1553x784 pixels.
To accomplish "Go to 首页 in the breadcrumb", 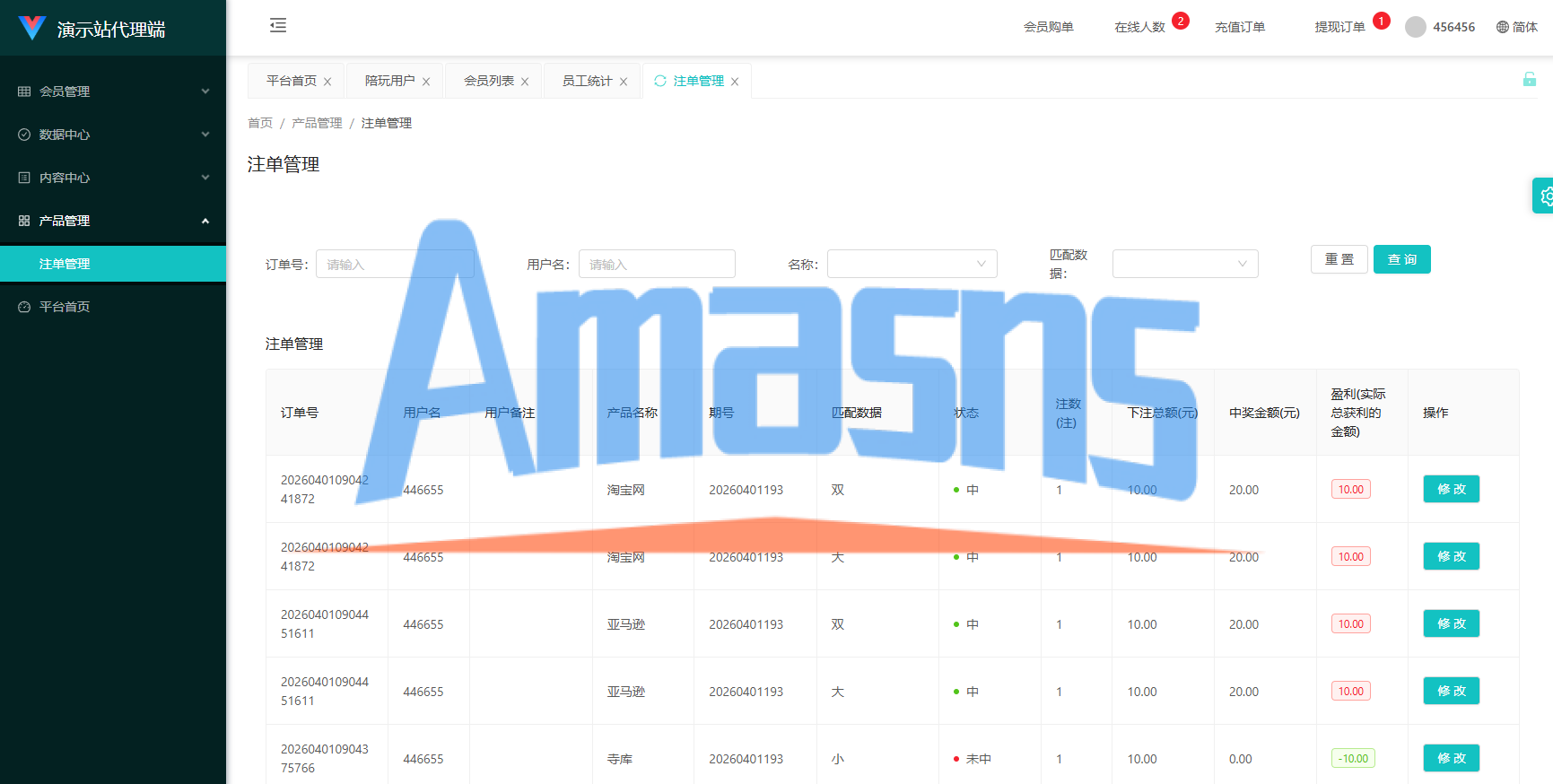I will click(x=260, y=123).
